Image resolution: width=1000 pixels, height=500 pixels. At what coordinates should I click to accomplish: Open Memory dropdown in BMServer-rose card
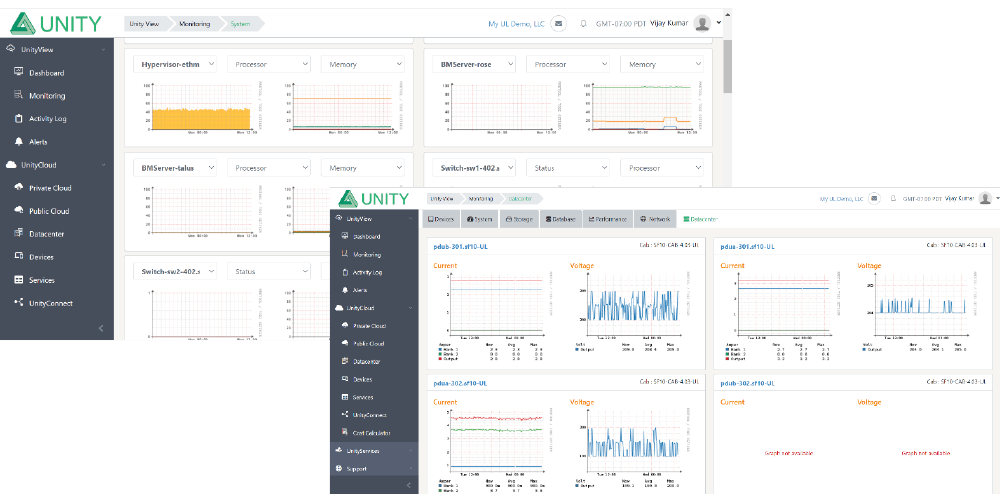[x=662, y=64]
